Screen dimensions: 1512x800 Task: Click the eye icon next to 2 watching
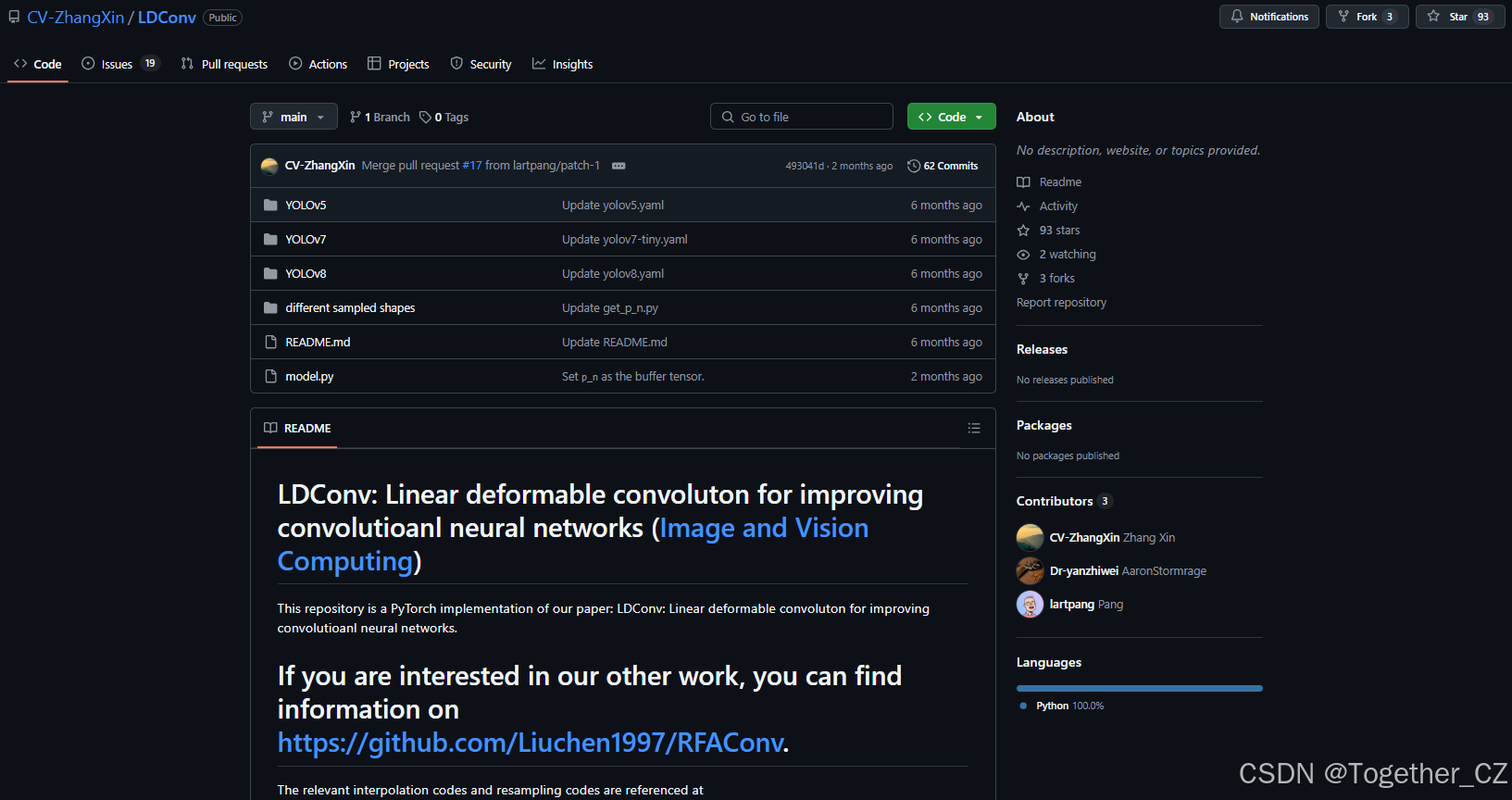pos(1023,254)
